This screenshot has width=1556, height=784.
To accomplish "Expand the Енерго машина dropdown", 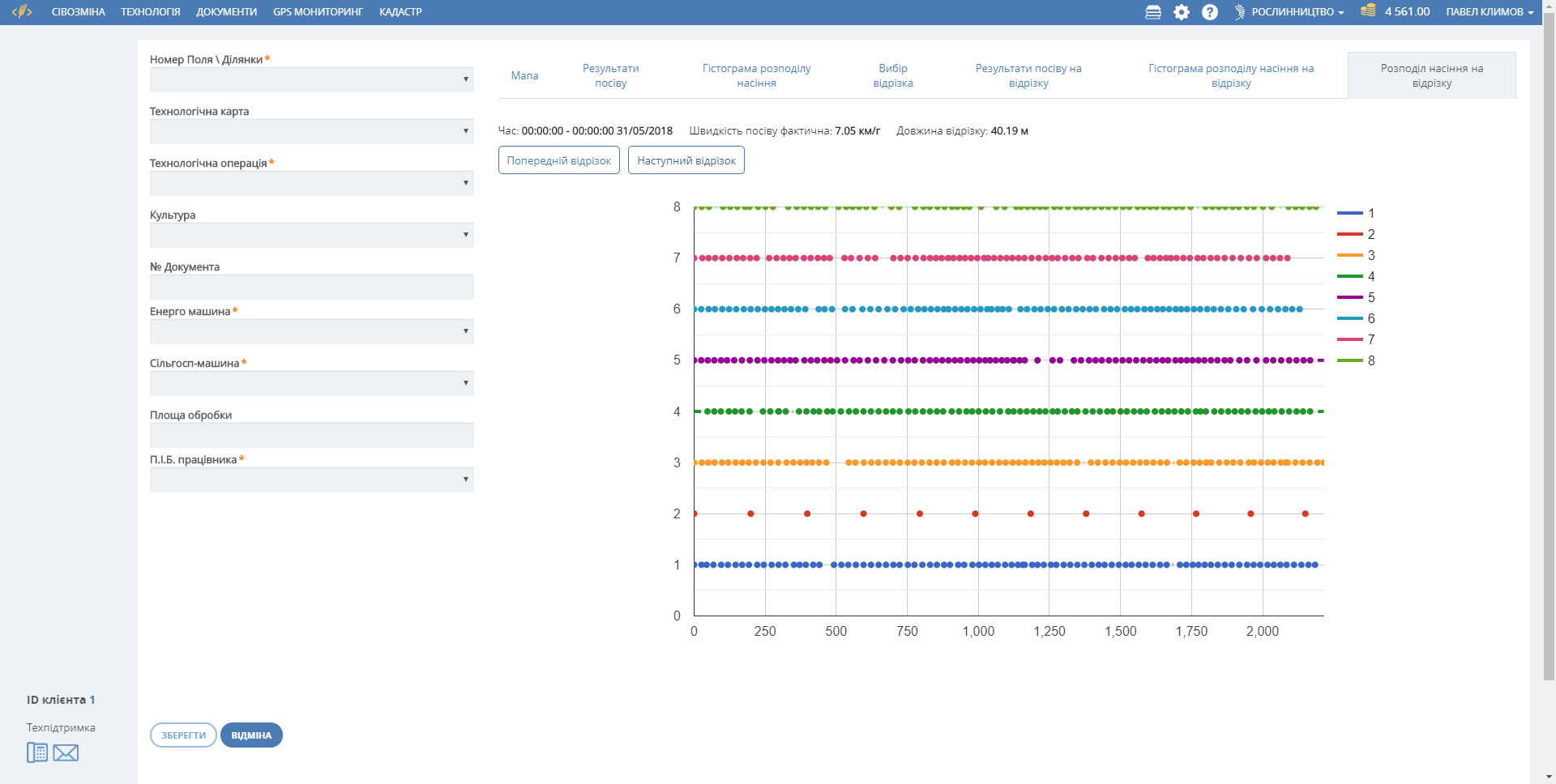I will (311, 331).
